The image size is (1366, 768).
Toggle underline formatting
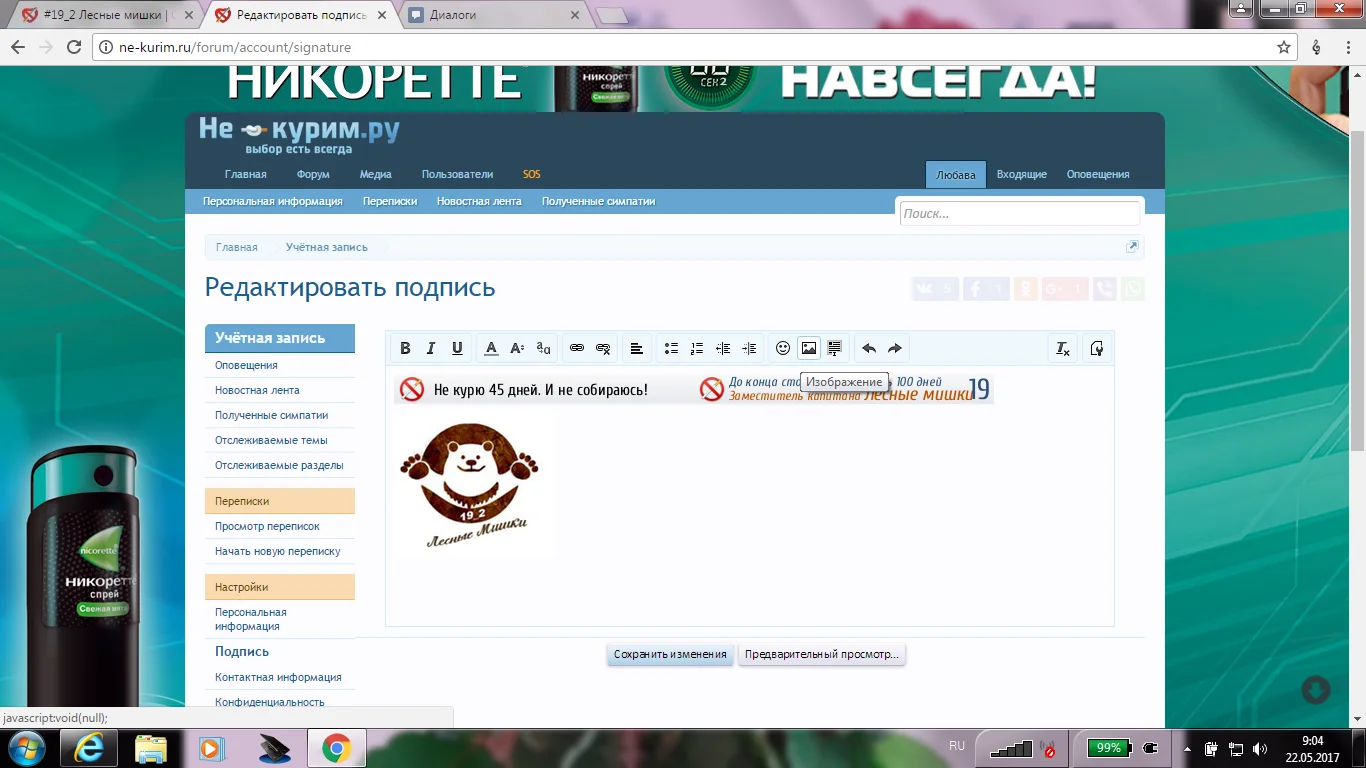[457, 348]
